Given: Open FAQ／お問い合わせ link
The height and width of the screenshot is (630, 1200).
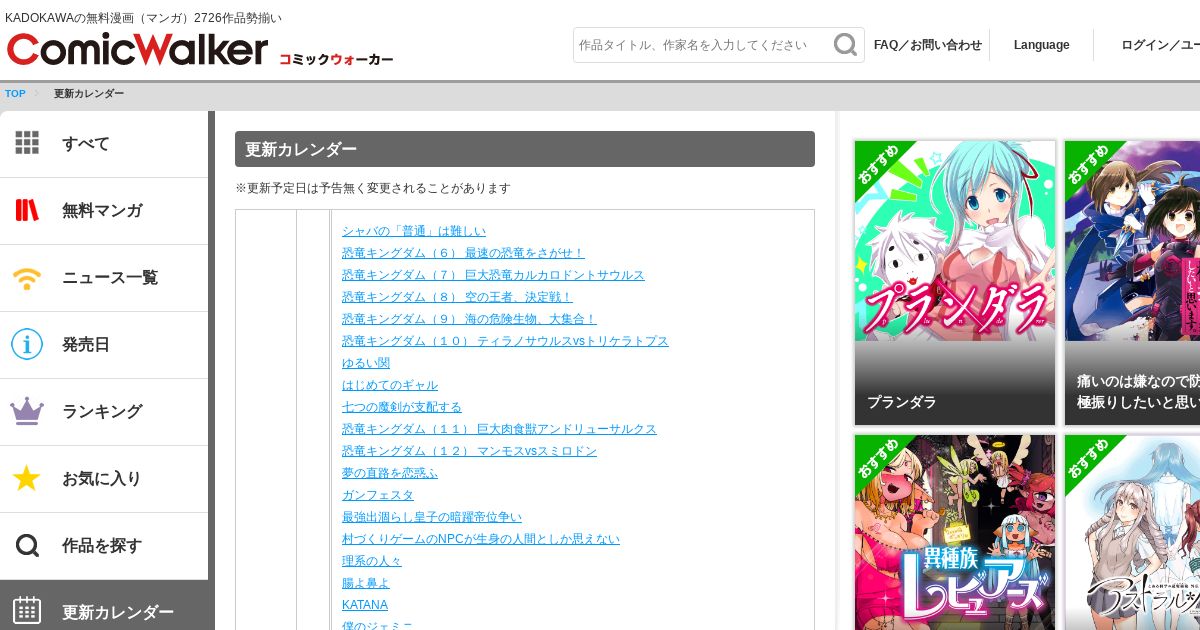Looking at the screenshot, I should 928,45.
